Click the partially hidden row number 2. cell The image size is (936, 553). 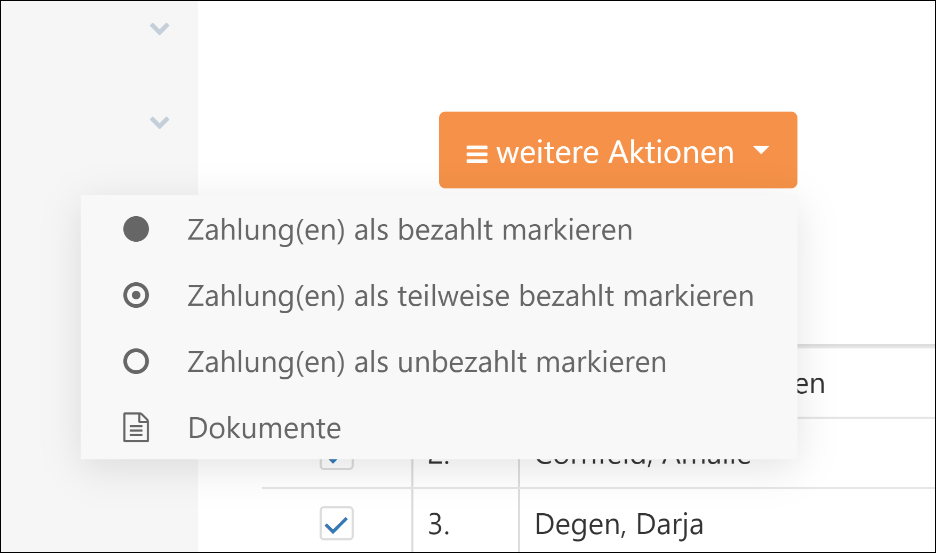(439, 462)
